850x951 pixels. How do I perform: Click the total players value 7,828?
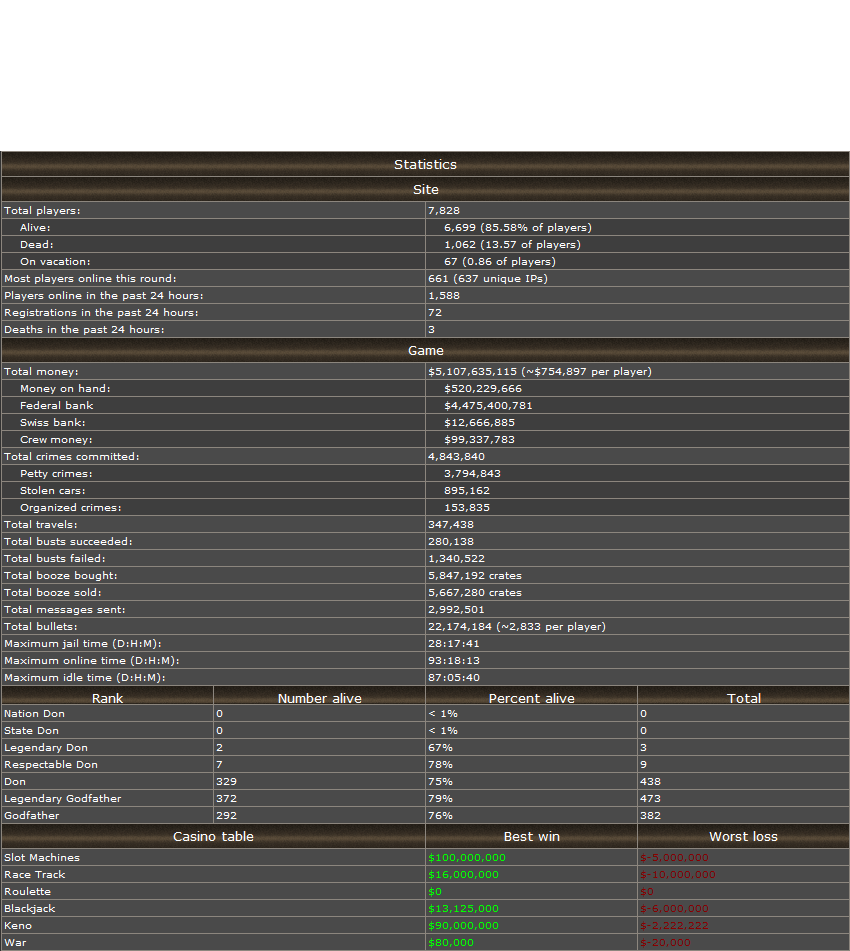(444, 210)
